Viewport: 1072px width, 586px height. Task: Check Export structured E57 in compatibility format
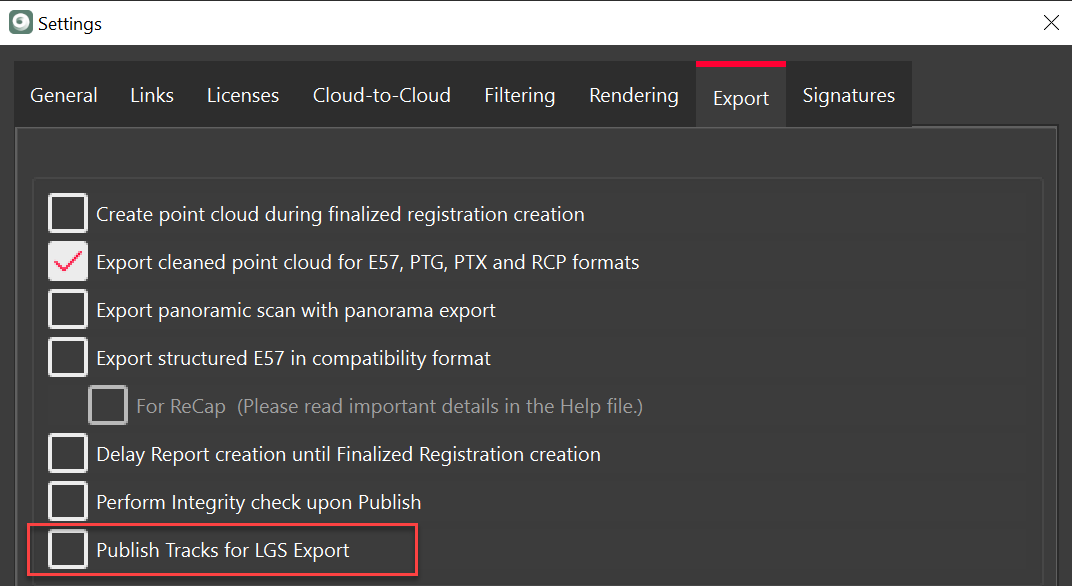[68, 358]
